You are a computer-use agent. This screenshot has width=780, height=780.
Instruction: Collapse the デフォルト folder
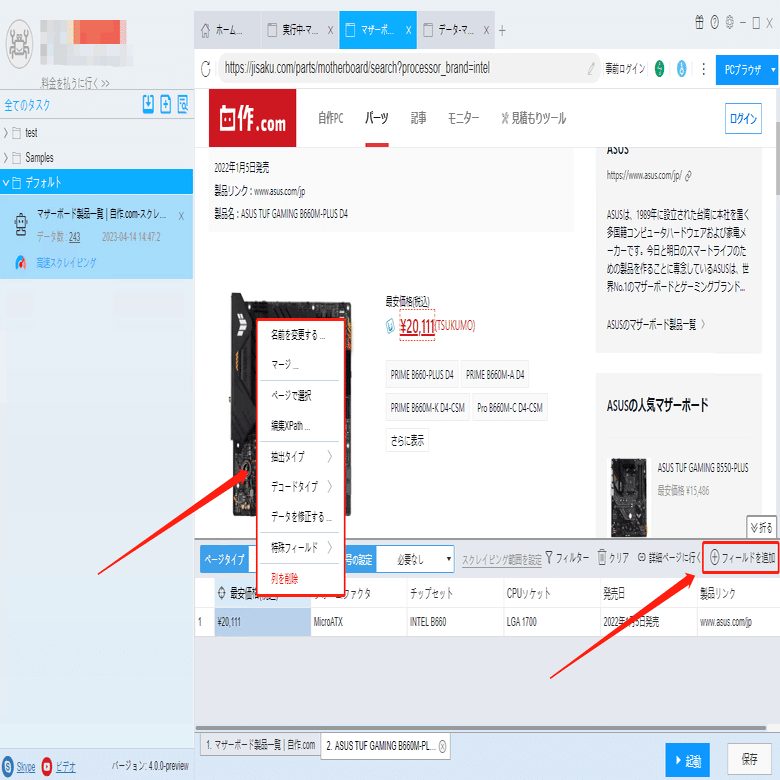[6, 183]
